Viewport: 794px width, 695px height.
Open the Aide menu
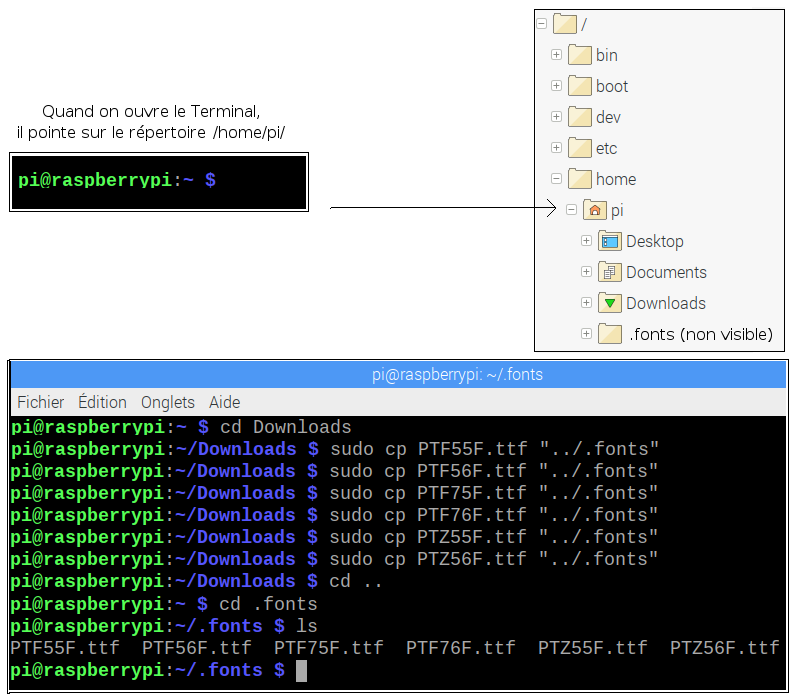pyautogui.click(x=224, y=402)
